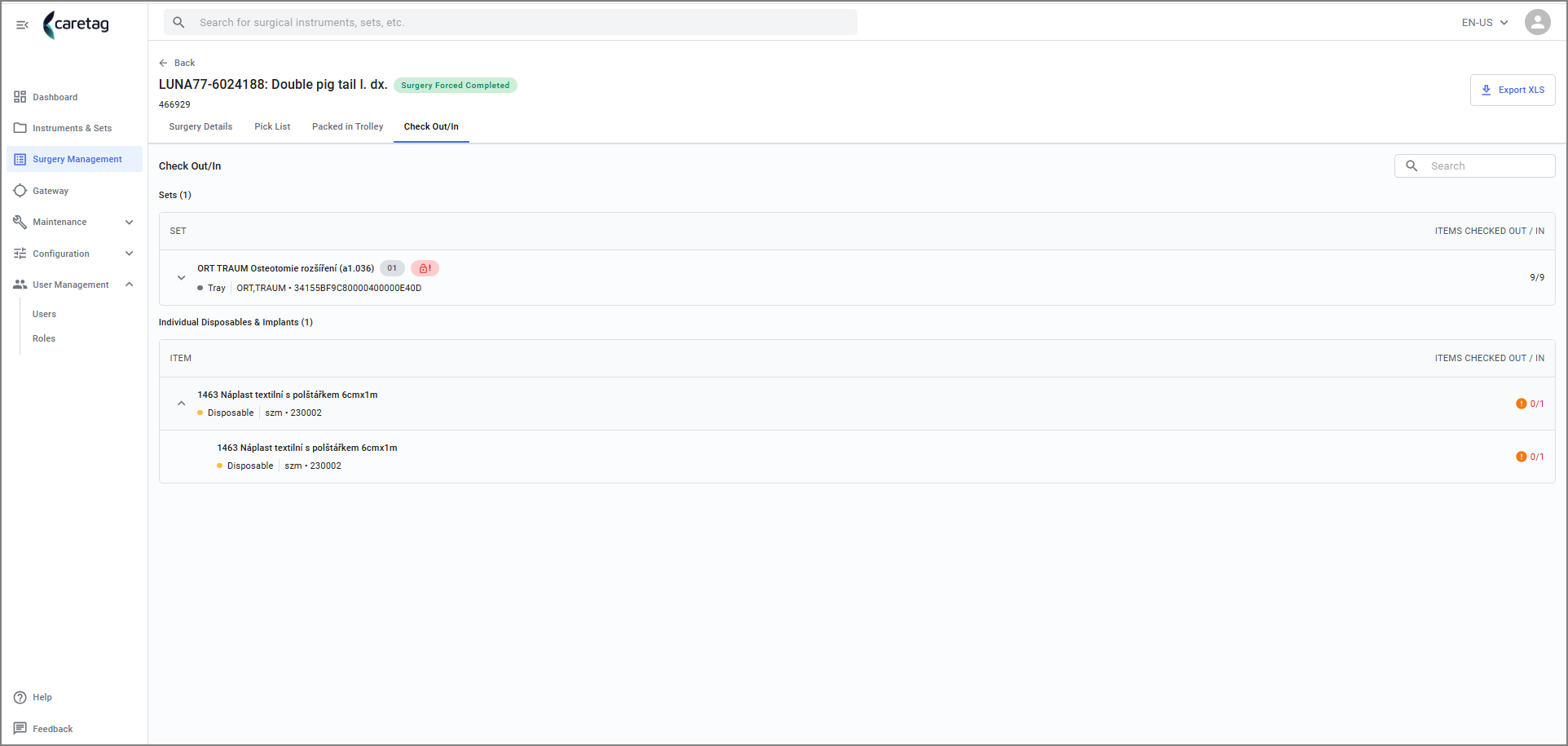Click Individual Disposables & Implants (1) heading
The width and height of the screenshot is (1568, 746).
236,322
